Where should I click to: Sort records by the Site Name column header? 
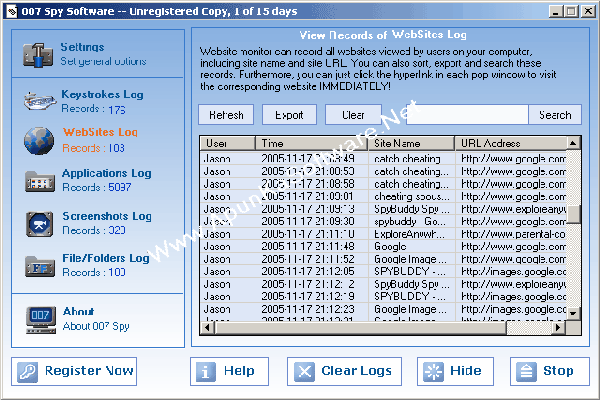(x=411, y=143)
